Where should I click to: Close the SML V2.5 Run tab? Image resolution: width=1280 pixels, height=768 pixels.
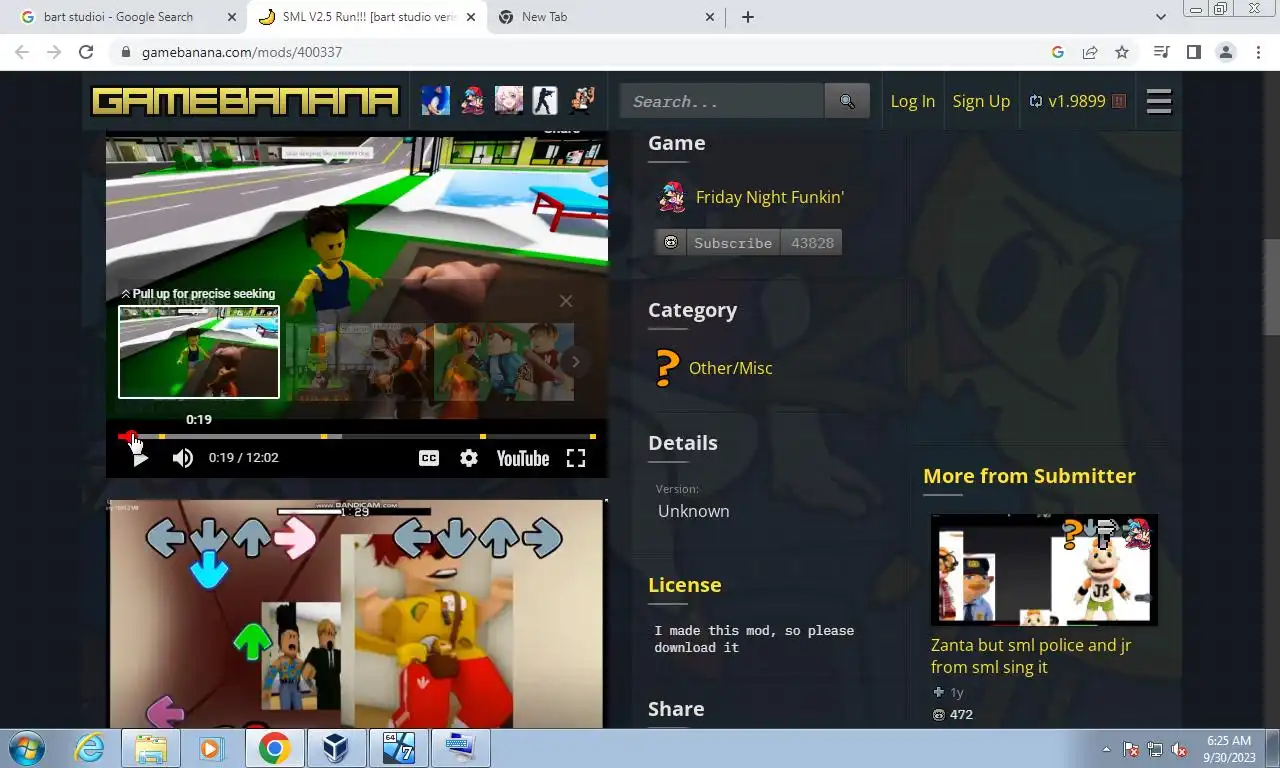471,17
